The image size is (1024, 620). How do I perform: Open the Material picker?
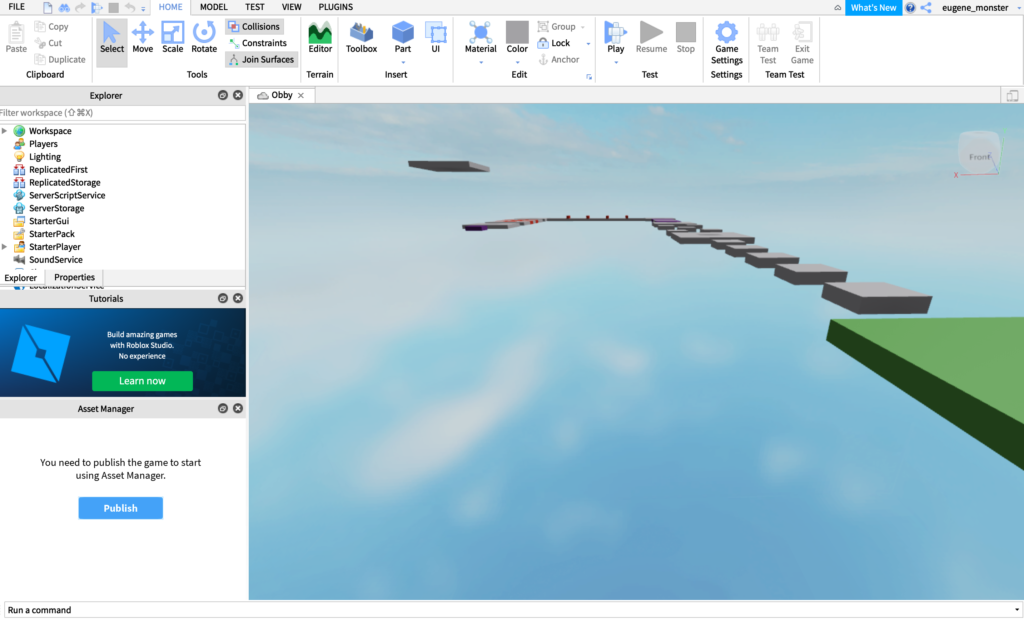(481, 37)
